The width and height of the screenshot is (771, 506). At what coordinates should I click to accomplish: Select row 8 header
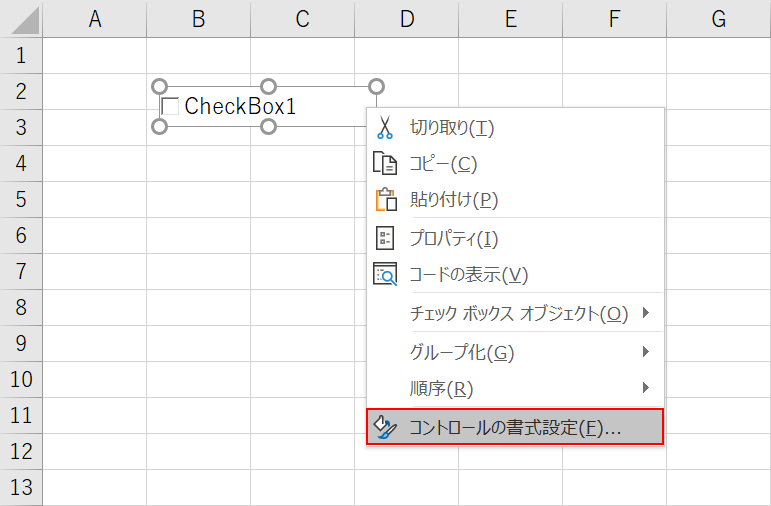tap(21, 307)
